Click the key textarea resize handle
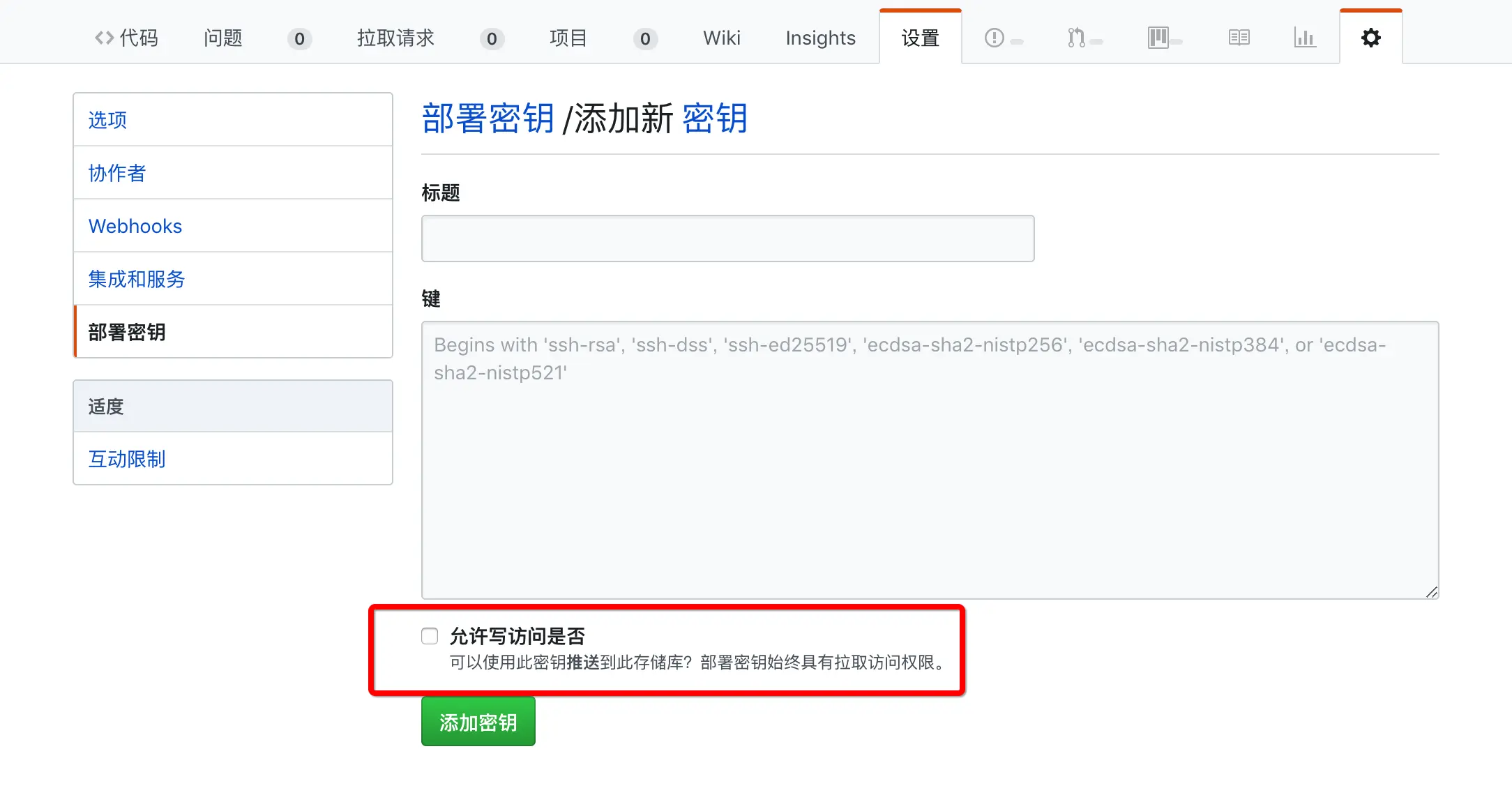 coord(1431,592)
